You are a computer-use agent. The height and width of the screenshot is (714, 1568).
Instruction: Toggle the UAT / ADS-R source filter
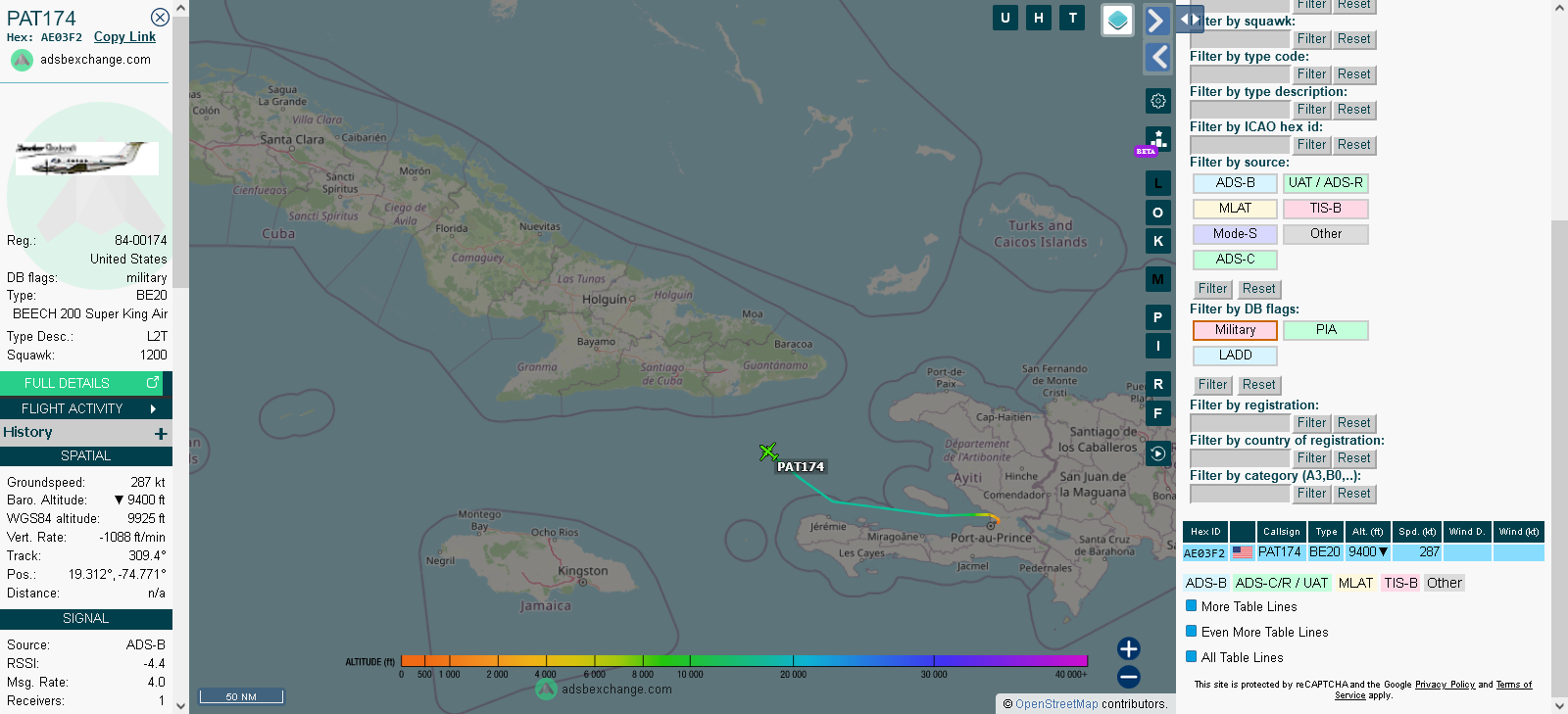pyautogui.click(x=1325, y=183)
